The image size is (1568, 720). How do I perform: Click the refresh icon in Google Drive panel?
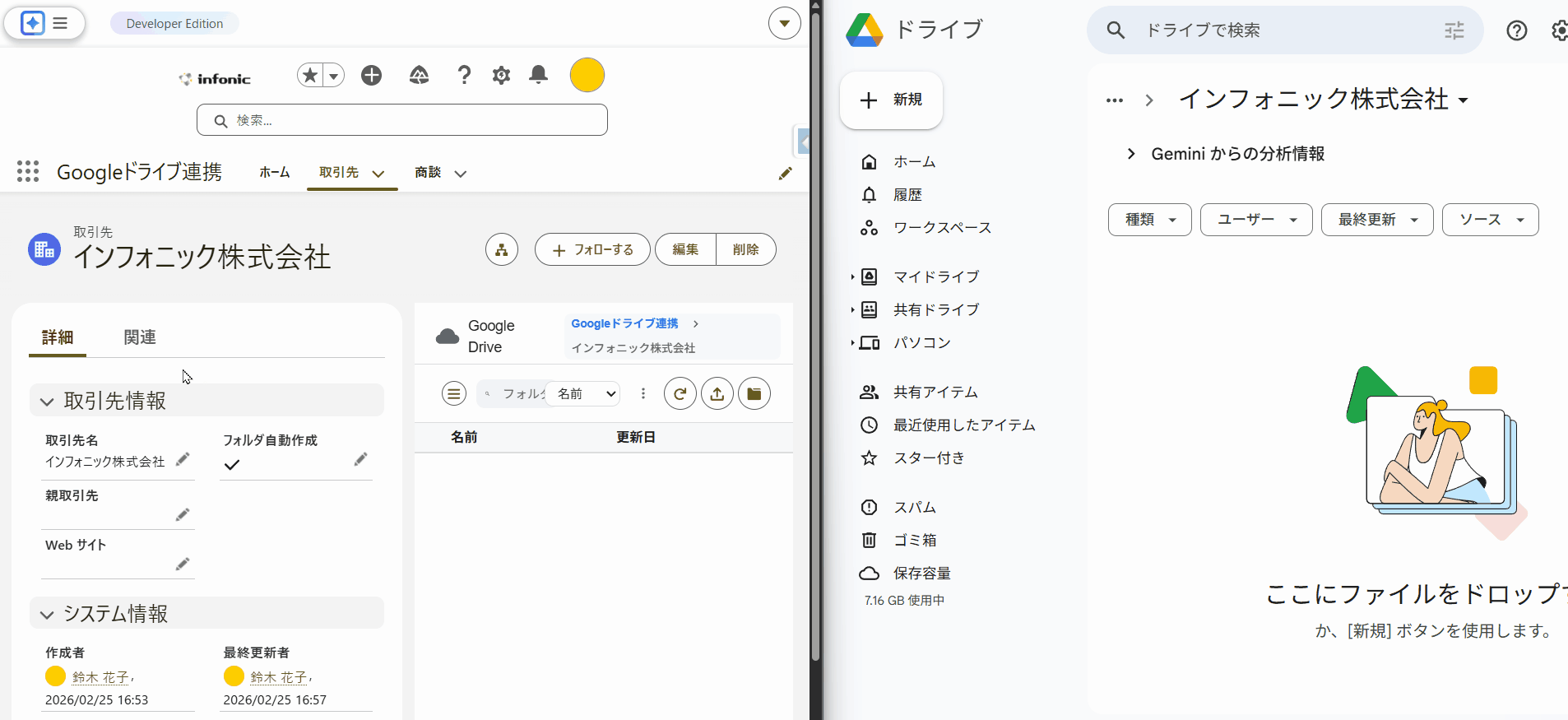click(680, 394)
